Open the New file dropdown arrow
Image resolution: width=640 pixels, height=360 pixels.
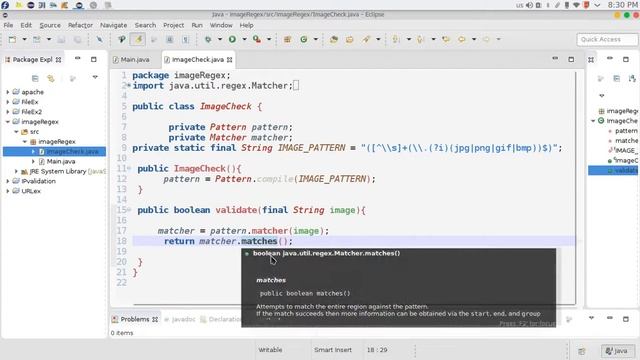(x=24, y=40)
